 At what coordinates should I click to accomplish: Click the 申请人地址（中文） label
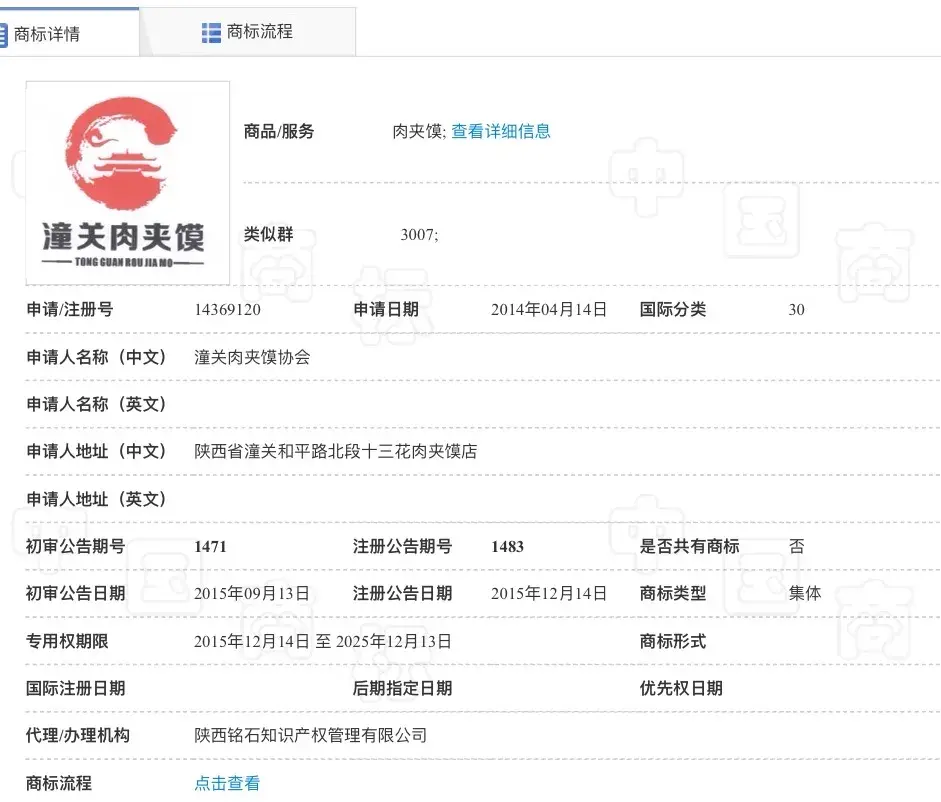pyautogui.click(x=97, y=451)
